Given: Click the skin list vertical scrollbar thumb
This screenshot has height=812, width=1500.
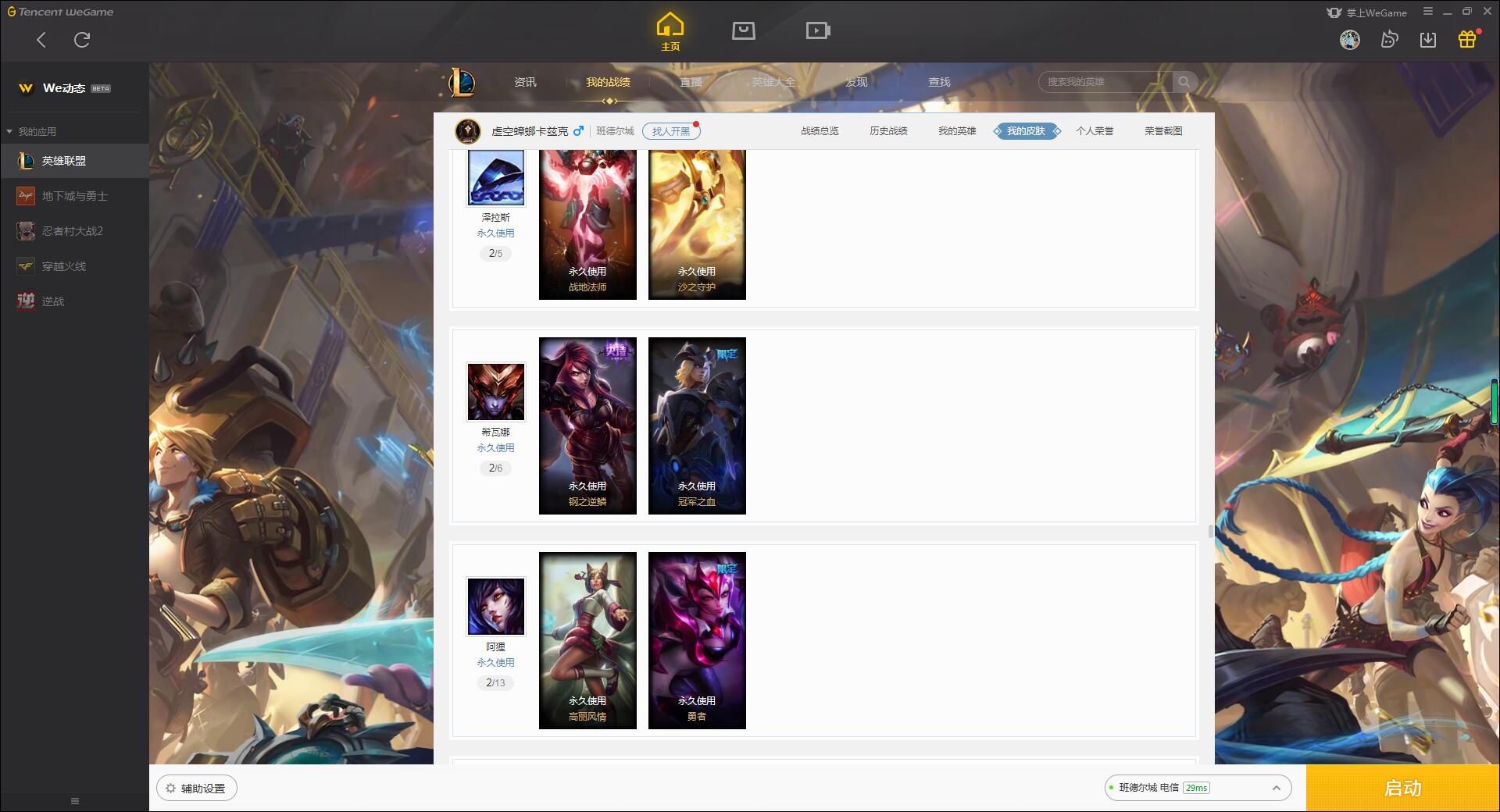Looking at the screenshot, I should pyautogui.click(x=1211, y=532).
